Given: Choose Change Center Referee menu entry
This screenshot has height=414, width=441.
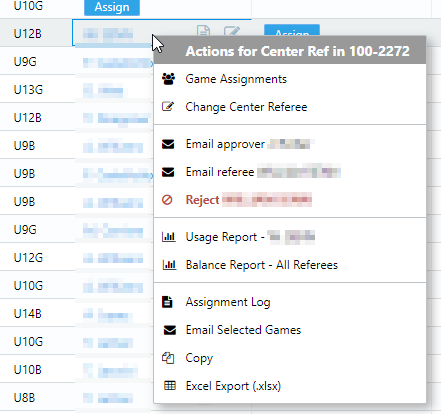Looking at the screenshot, I should pos(246,107).
